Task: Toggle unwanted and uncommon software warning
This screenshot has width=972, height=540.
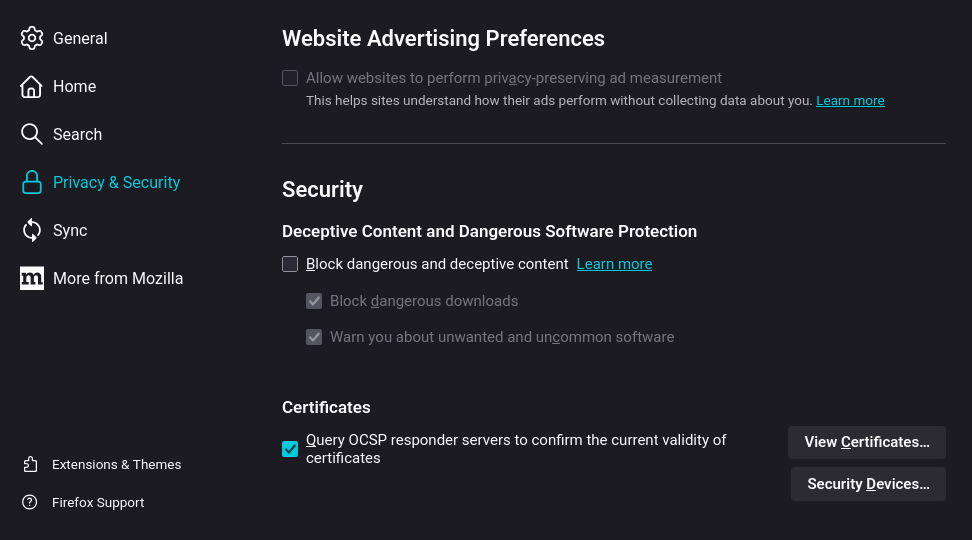Action: point(314,337)
